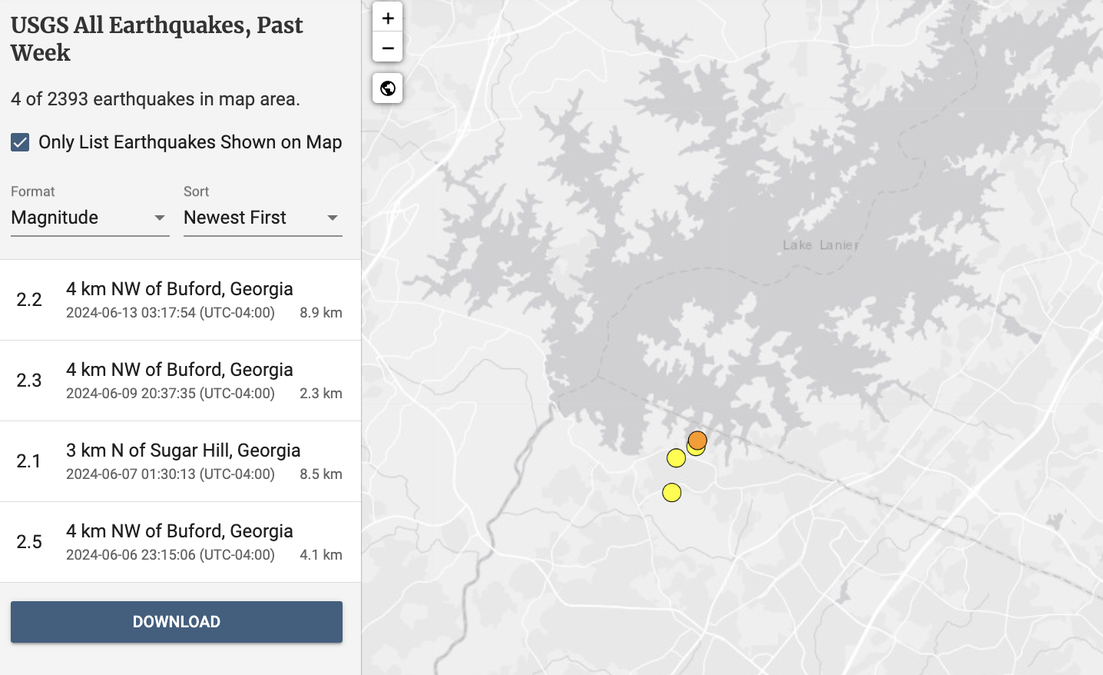
Task: Click the zoom out minus button
Action: pyautogui.click(x=388, y=48)
